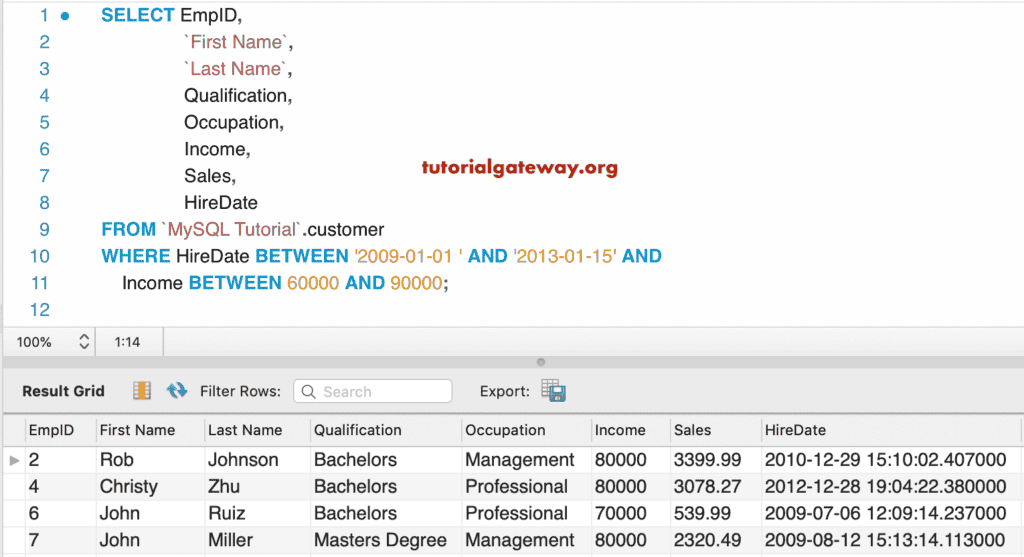The width and height of the screenshot is (1024, 557).
Task: Click the Qualification column header
Action: pos(357,430)
